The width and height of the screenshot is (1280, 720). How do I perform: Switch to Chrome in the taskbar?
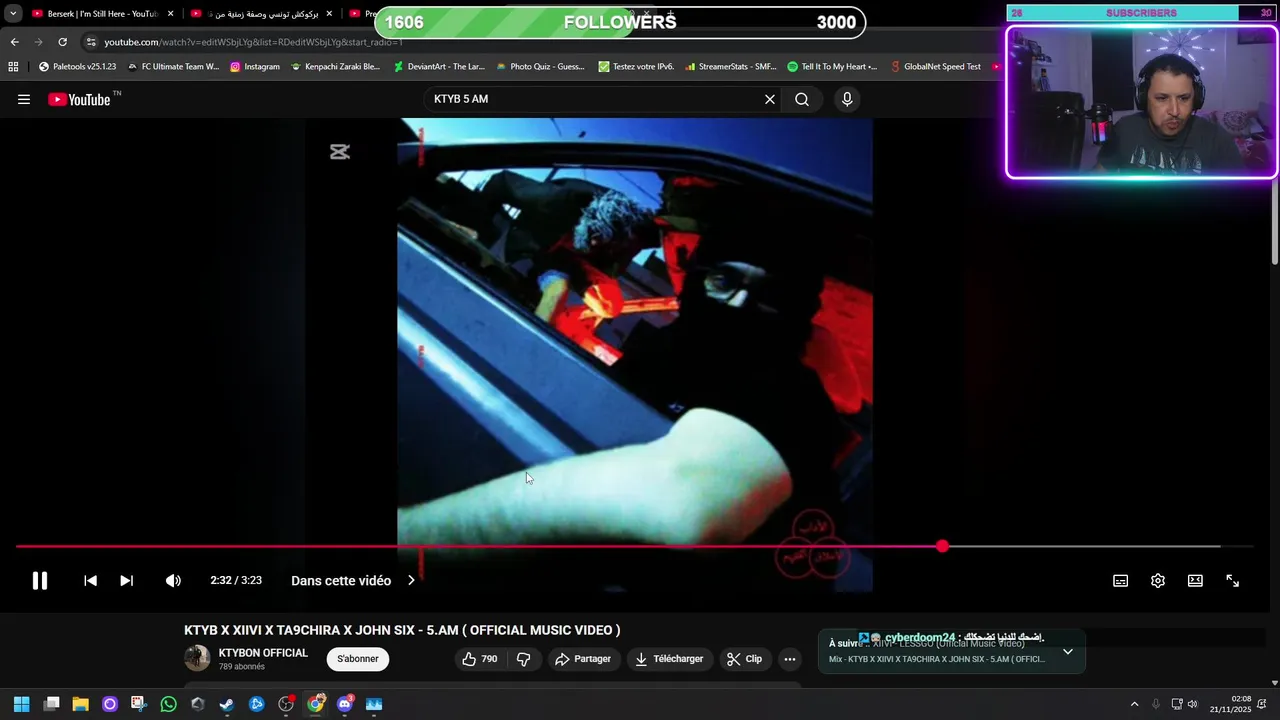316,704
